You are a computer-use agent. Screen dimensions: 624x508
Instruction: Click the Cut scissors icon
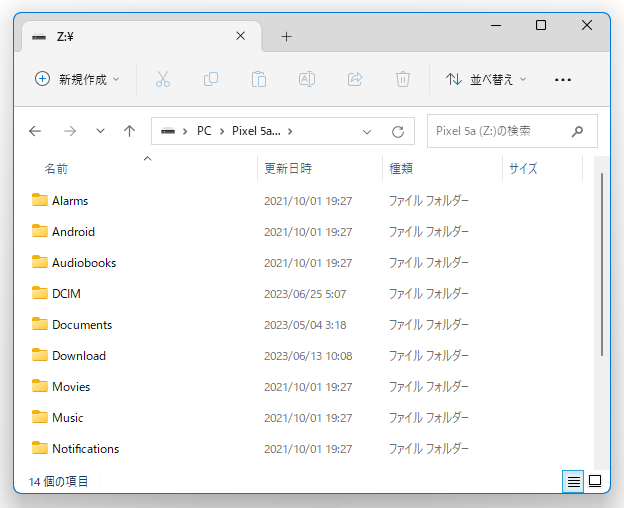coord(163,79)
